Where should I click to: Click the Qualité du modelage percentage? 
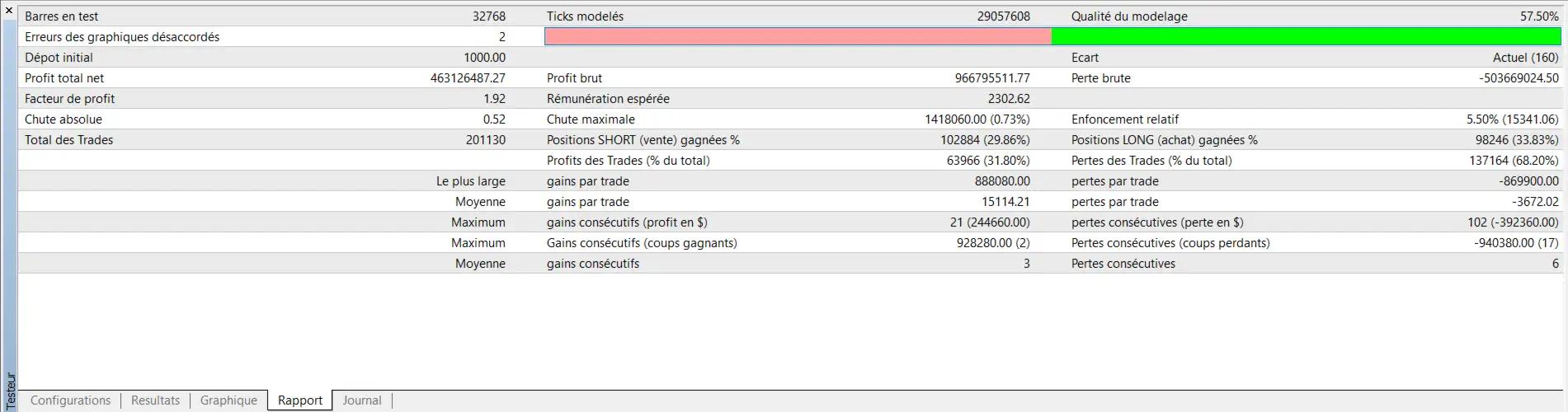coord(1538,16)
